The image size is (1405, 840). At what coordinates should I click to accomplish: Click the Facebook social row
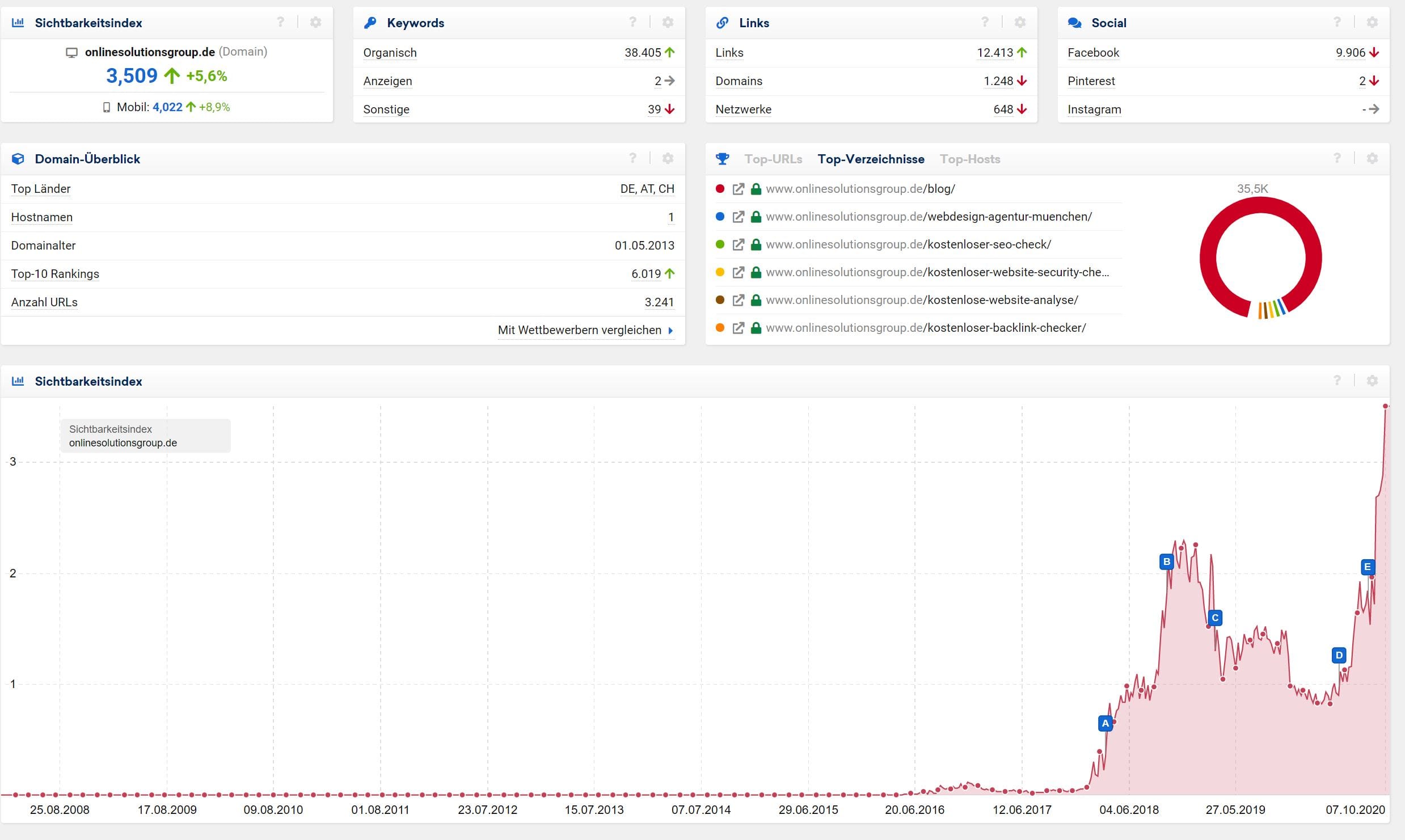pyautogui.click(x=1223, y=53)
